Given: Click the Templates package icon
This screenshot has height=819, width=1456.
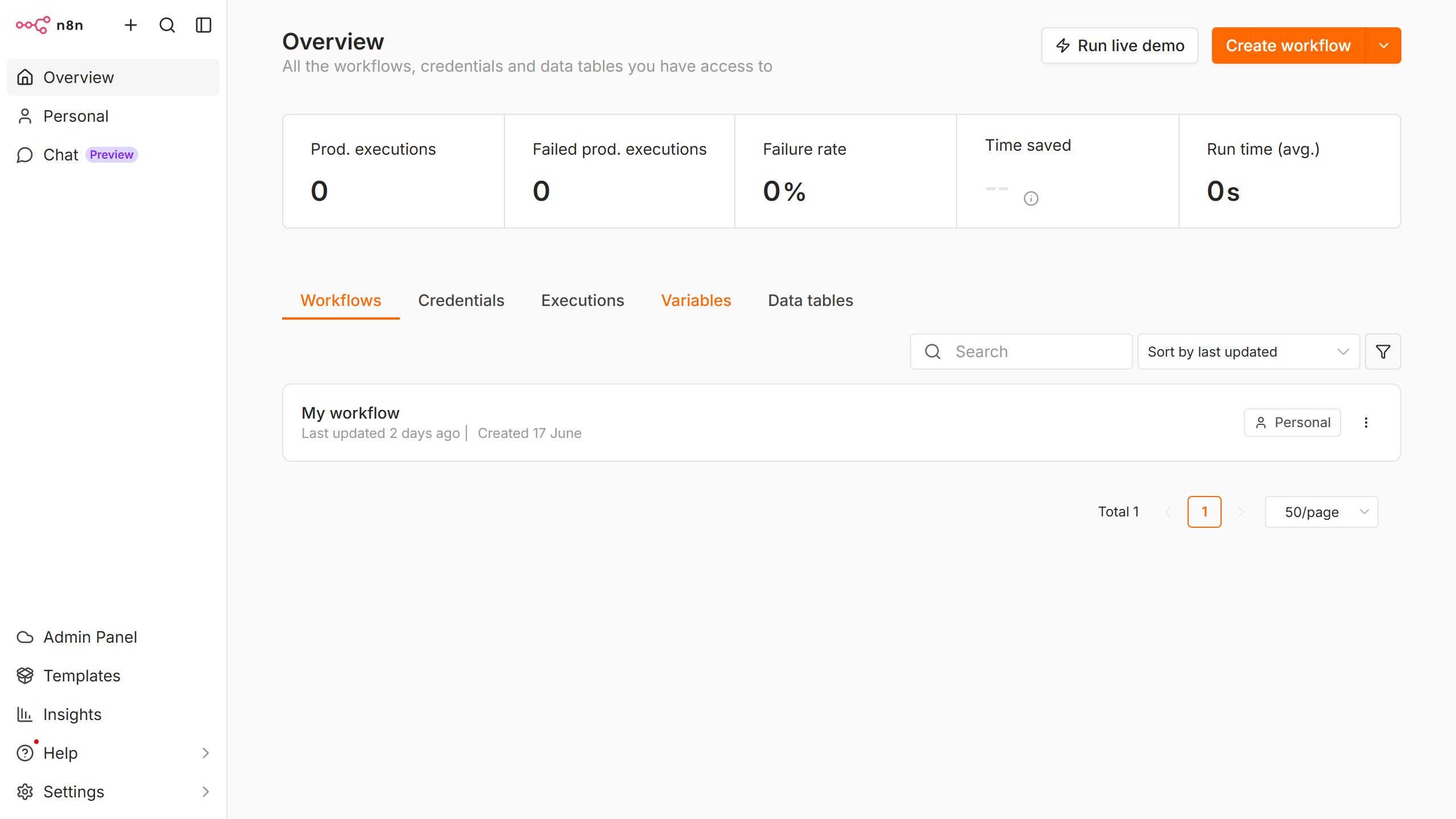Looking at the screenshot, I should (x=25, y=676).
